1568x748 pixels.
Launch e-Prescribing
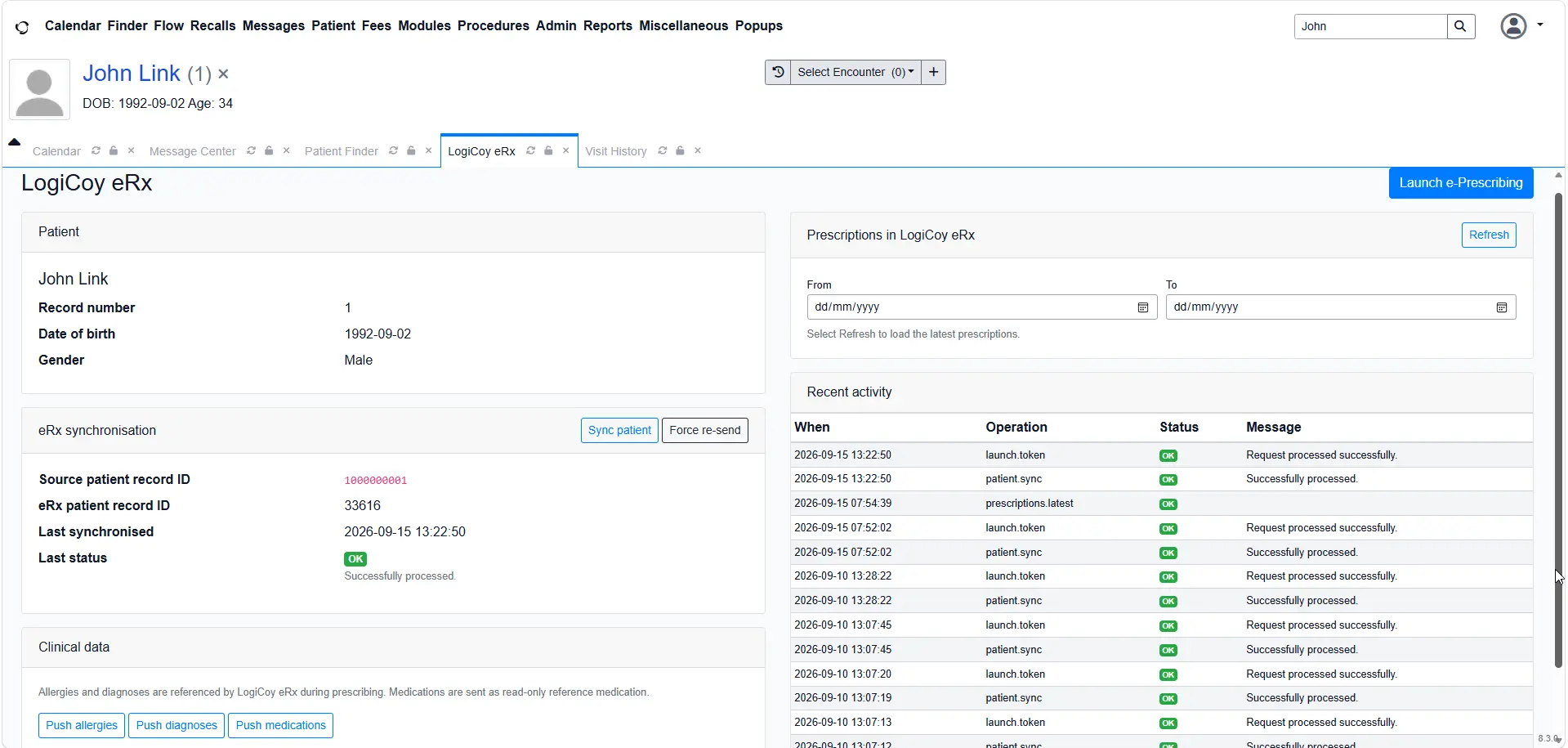pos(1460,183)
